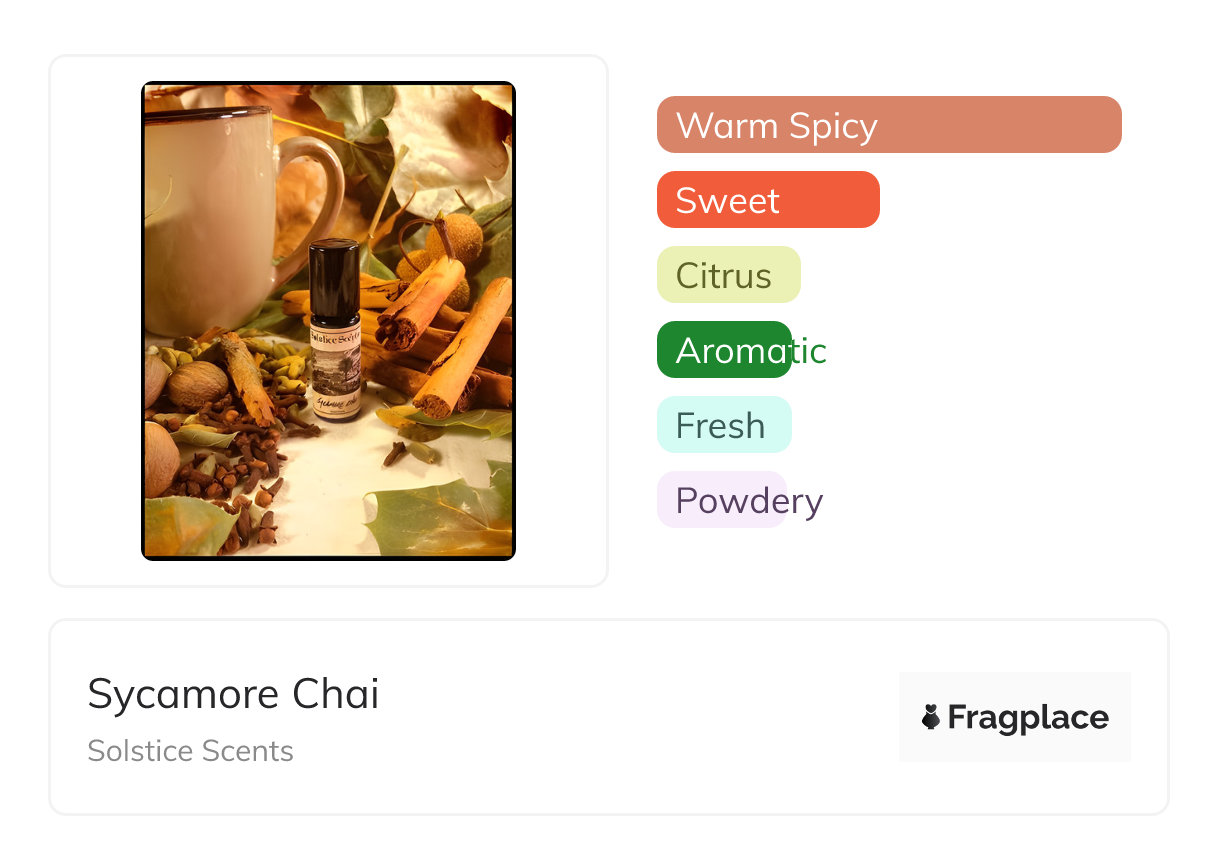The height and width of the screenshot is (864, 1218).
Task: Click the Fresh accord bar
Action: tap(723, 425)
